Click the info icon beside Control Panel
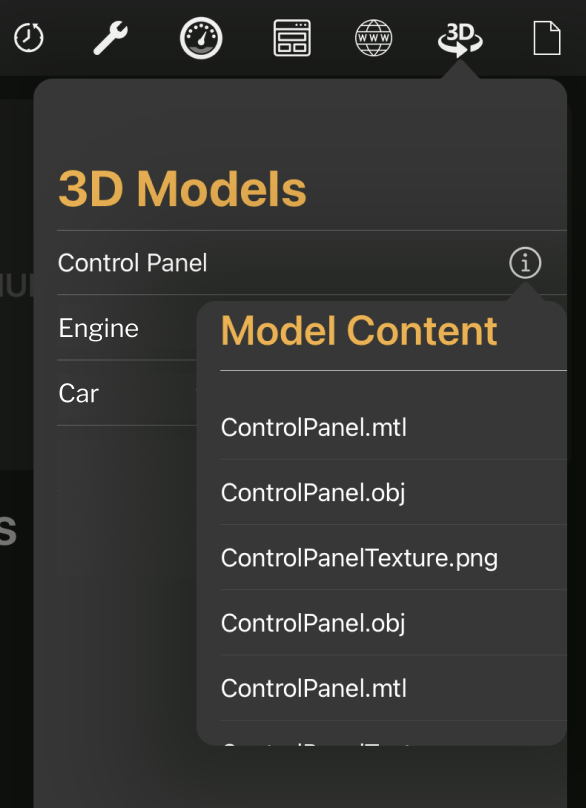Viewport: 586px width, 808px height. tap(525, 263)
